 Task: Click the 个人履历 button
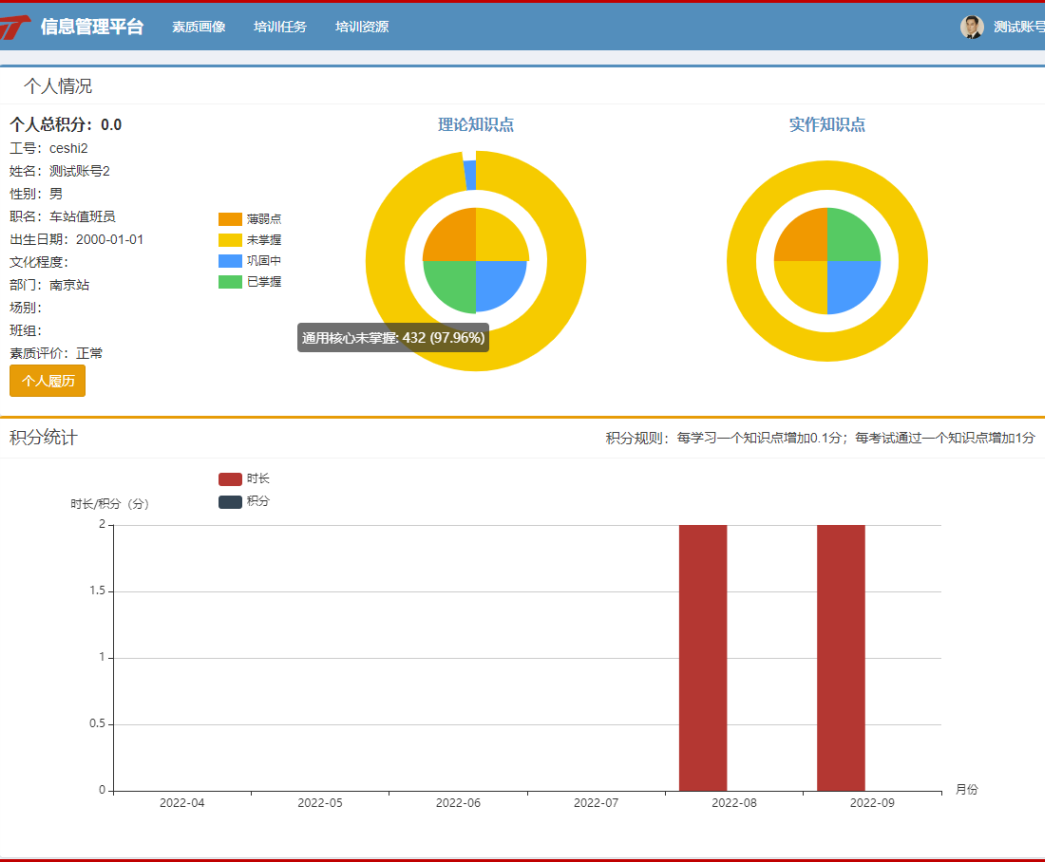pos(47,381)
